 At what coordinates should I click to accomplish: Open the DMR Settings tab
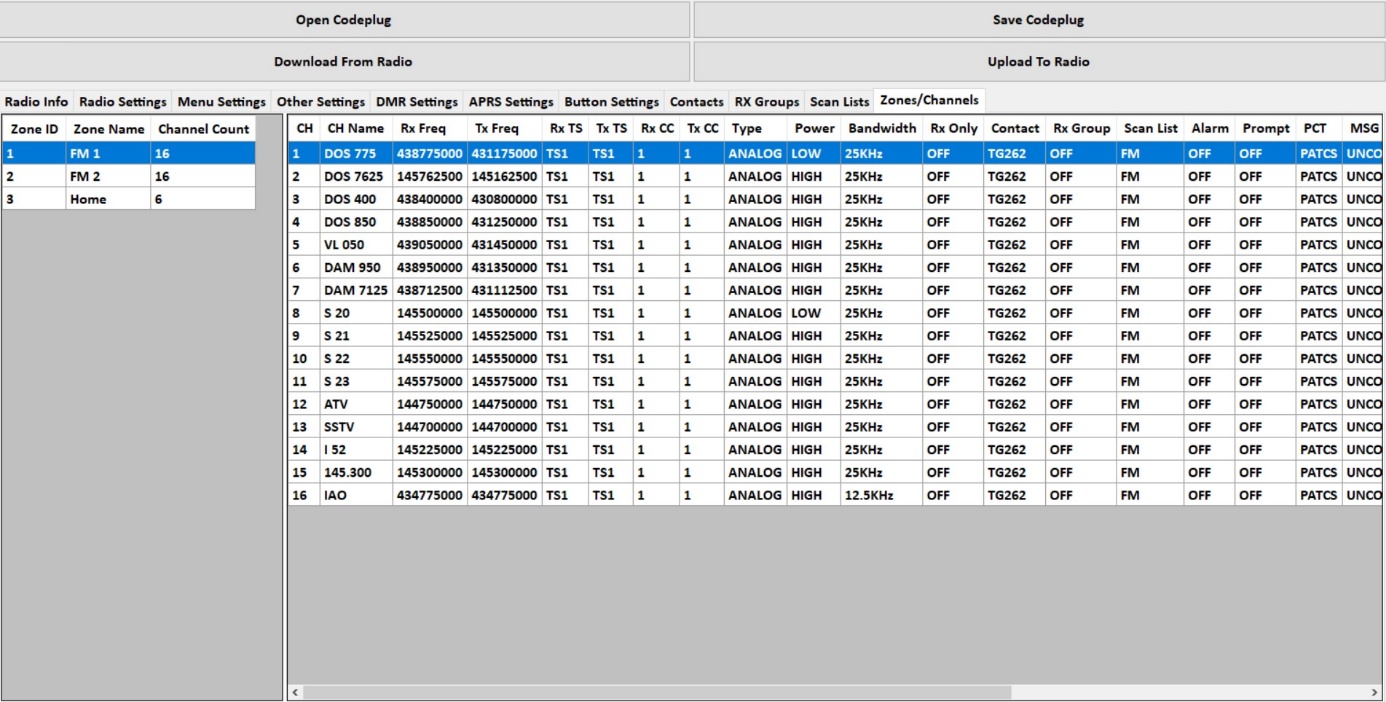416,102
